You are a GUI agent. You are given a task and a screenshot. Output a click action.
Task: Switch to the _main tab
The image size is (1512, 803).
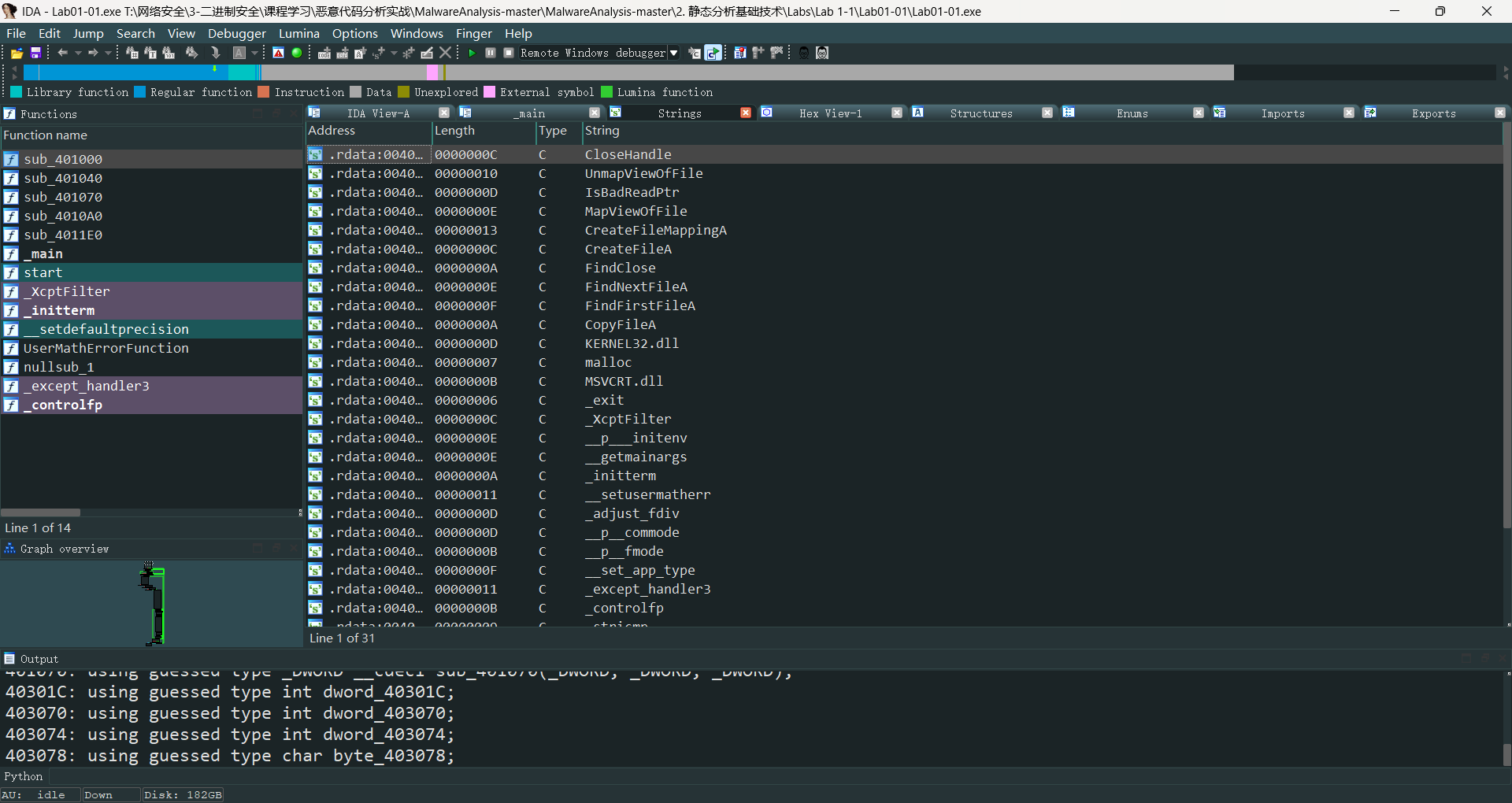tap(529, 113)
